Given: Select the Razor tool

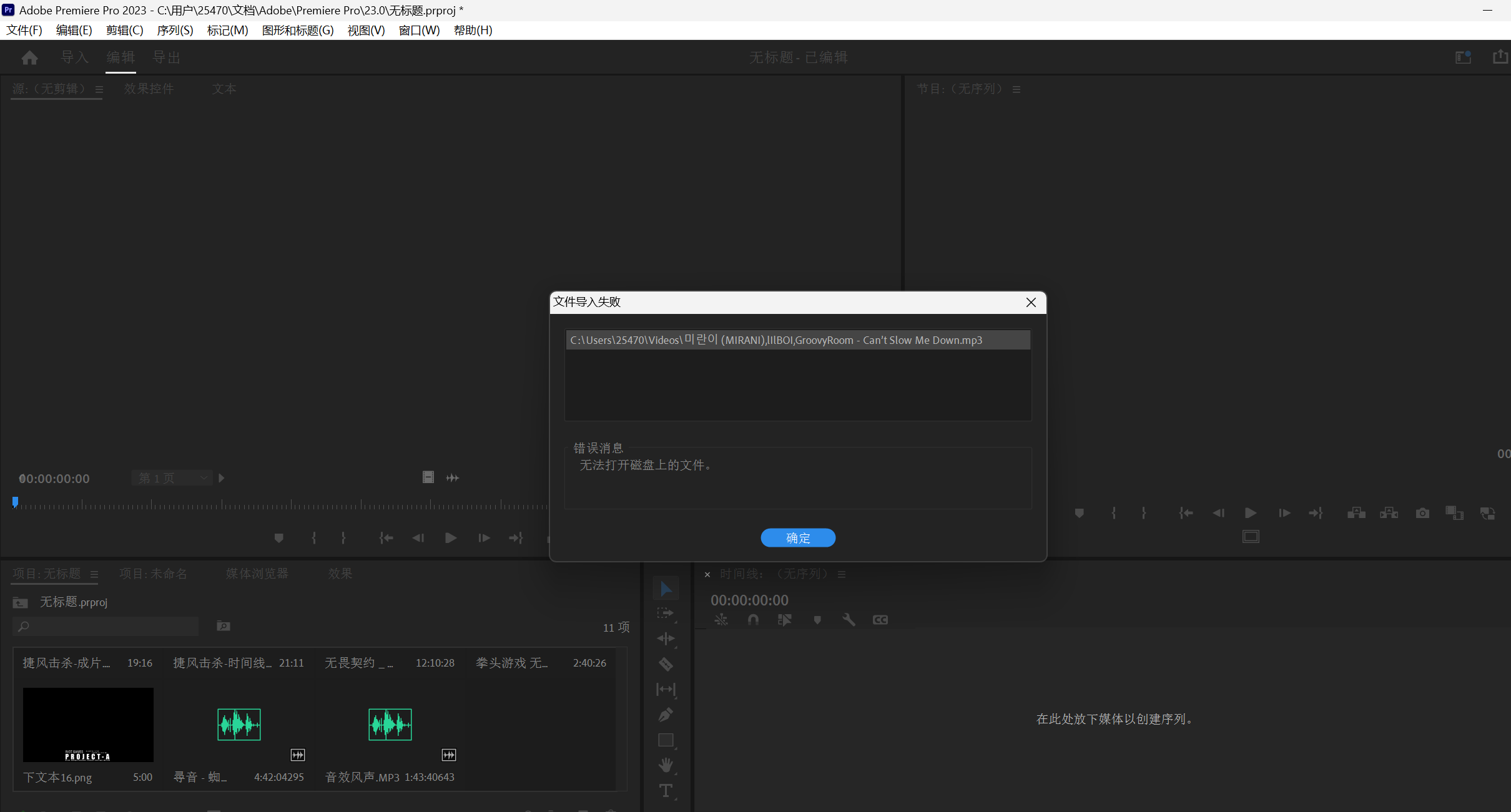Looking at the screenshot, I should 665,664.
